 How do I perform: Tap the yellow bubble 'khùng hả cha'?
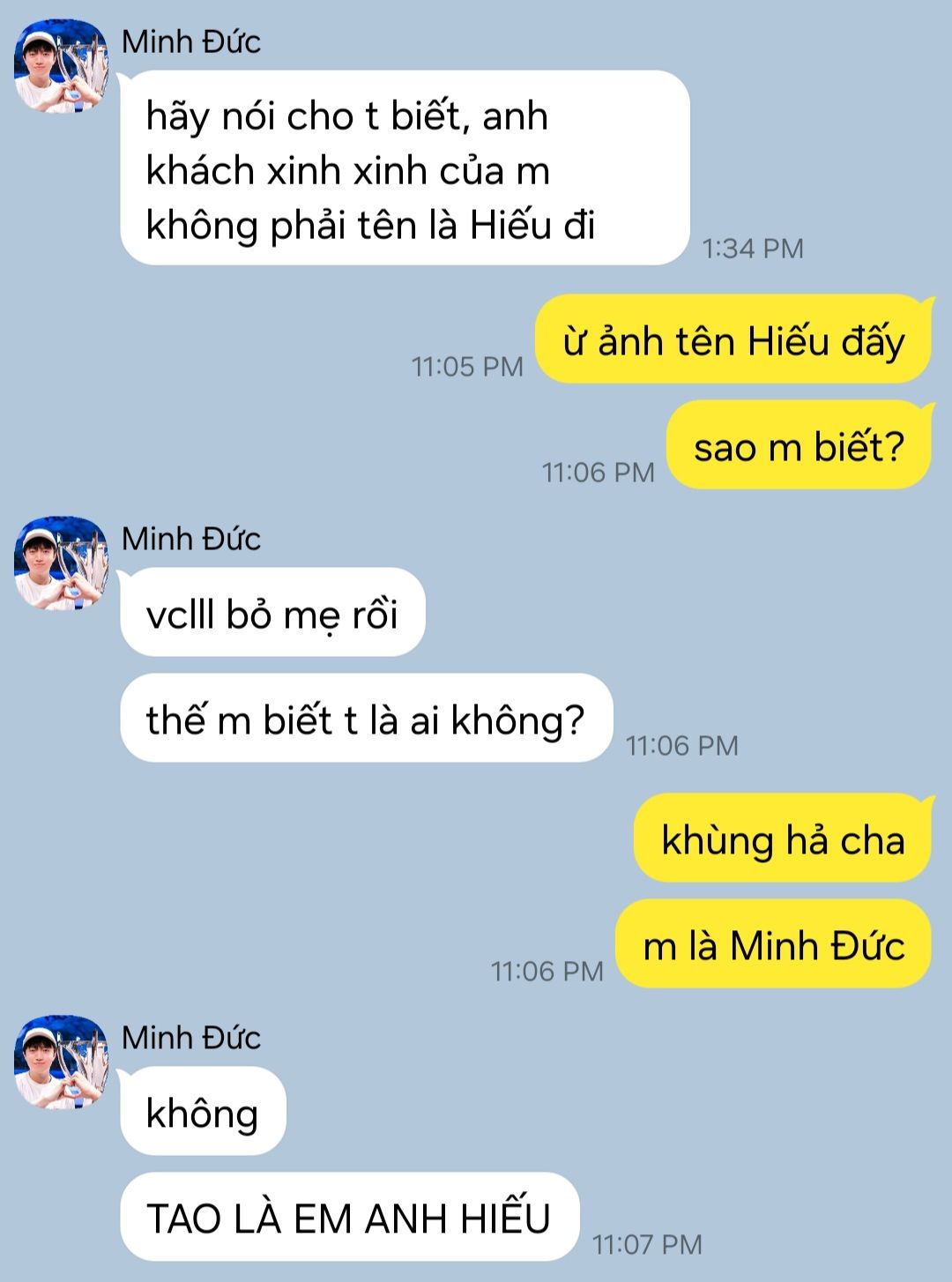click(x=783, y=838)
